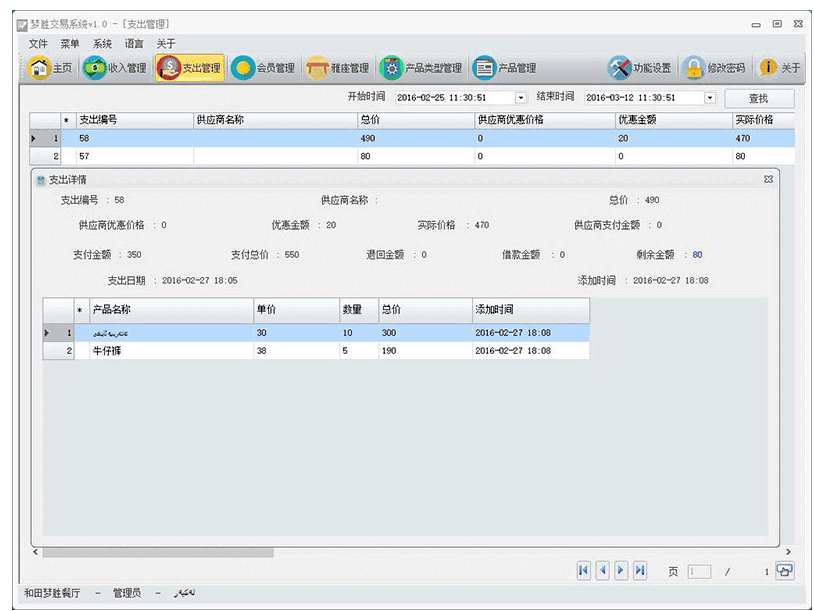The height and width of the screenshot is (611, 814).
Task: Open the 文件 menu
Action: [x=38, y=44]
